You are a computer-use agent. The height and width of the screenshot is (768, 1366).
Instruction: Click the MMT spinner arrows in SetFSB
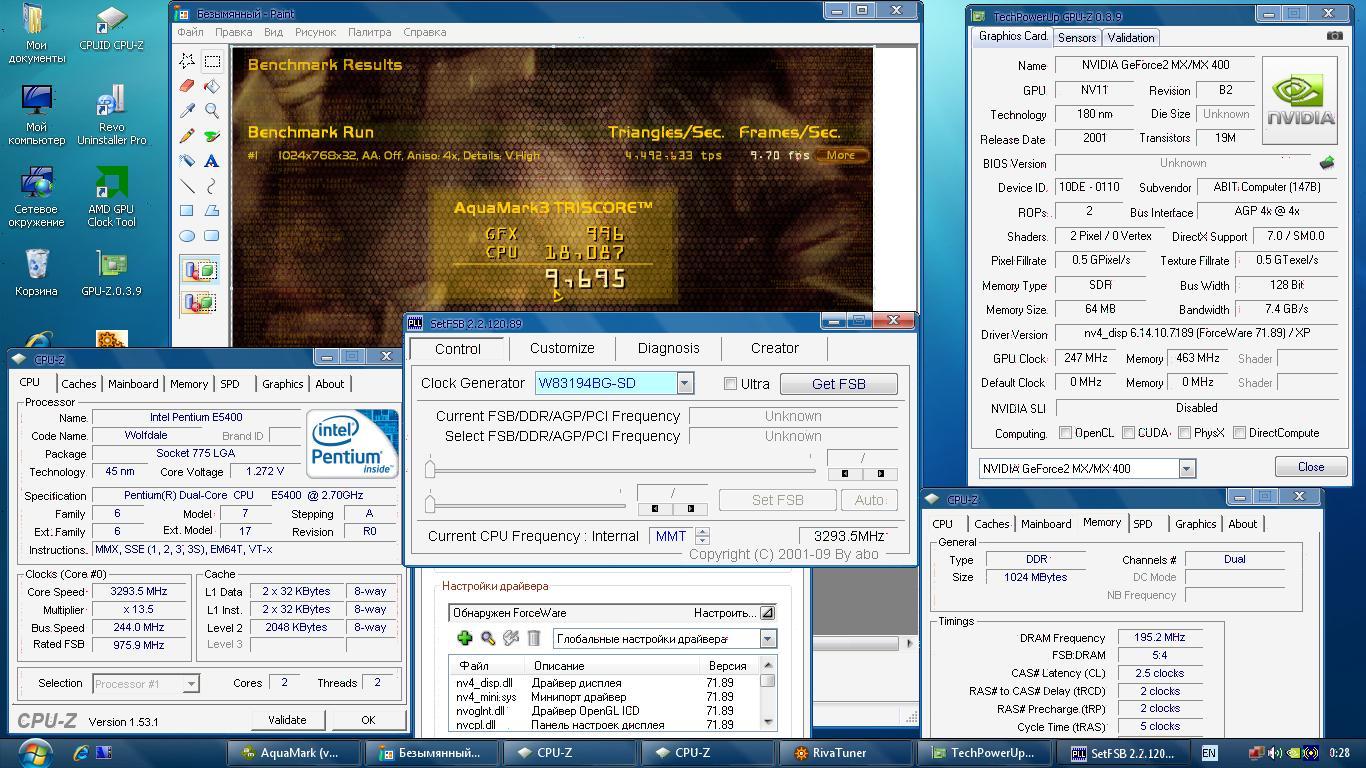[702, 536]
